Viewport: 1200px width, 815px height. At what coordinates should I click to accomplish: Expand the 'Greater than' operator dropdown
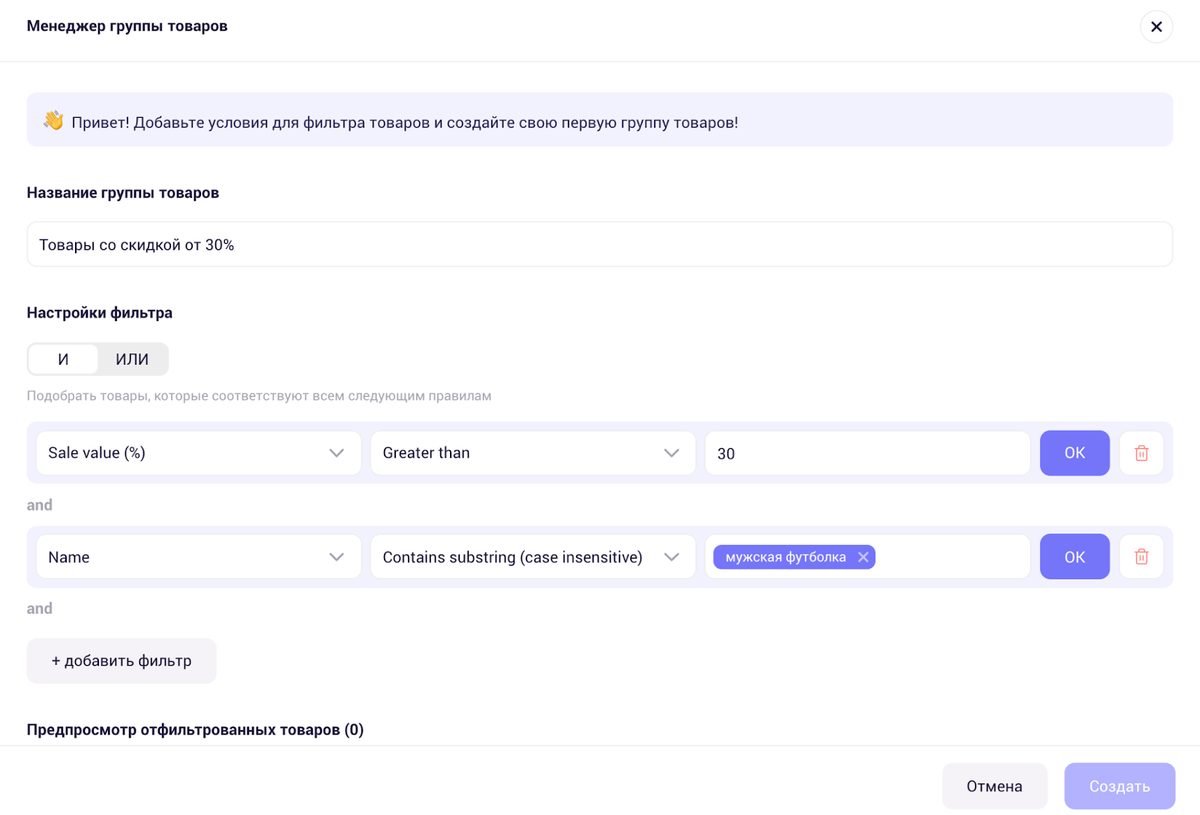click(x=532, y=453)
